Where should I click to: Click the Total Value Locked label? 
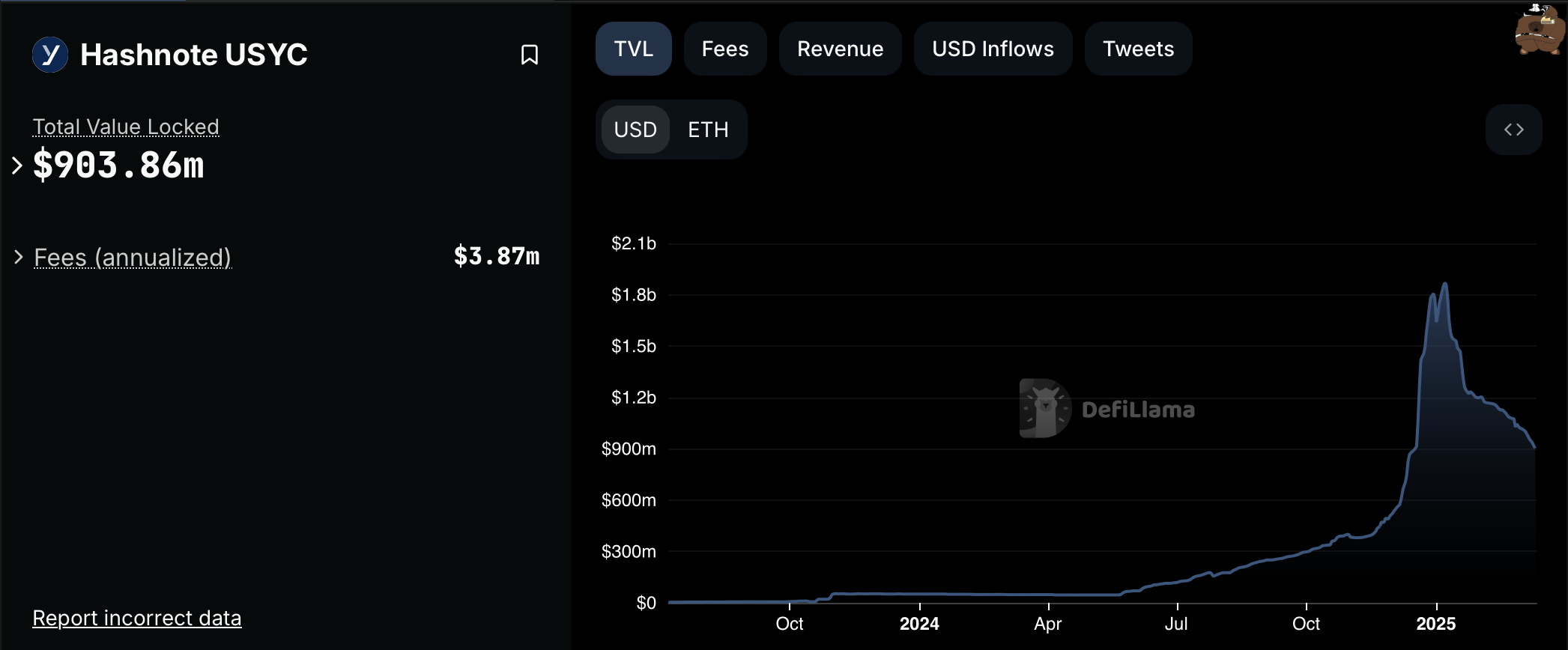coord(126,127)
